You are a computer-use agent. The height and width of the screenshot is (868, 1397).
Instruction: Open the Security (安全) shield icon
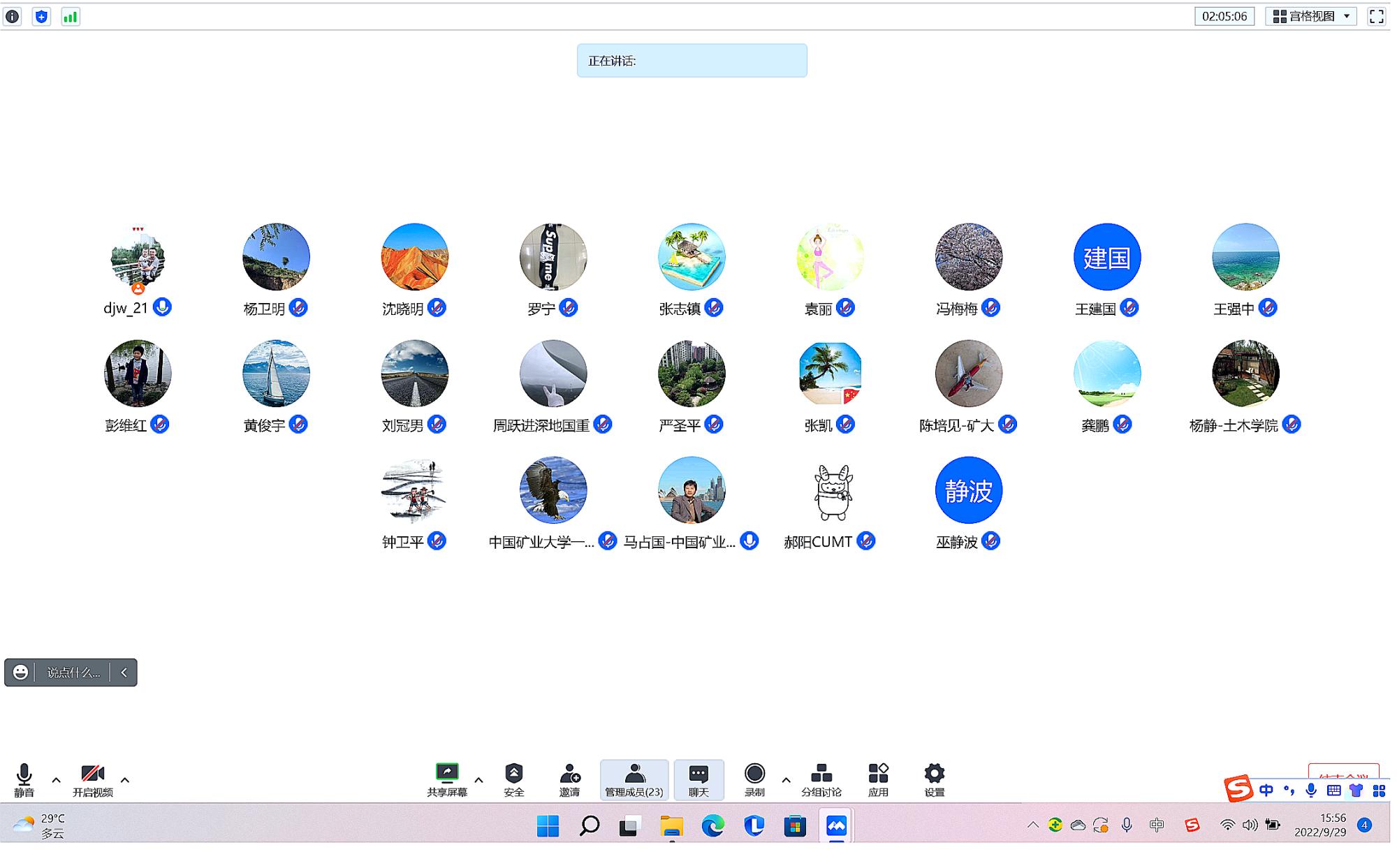point(514,779)
